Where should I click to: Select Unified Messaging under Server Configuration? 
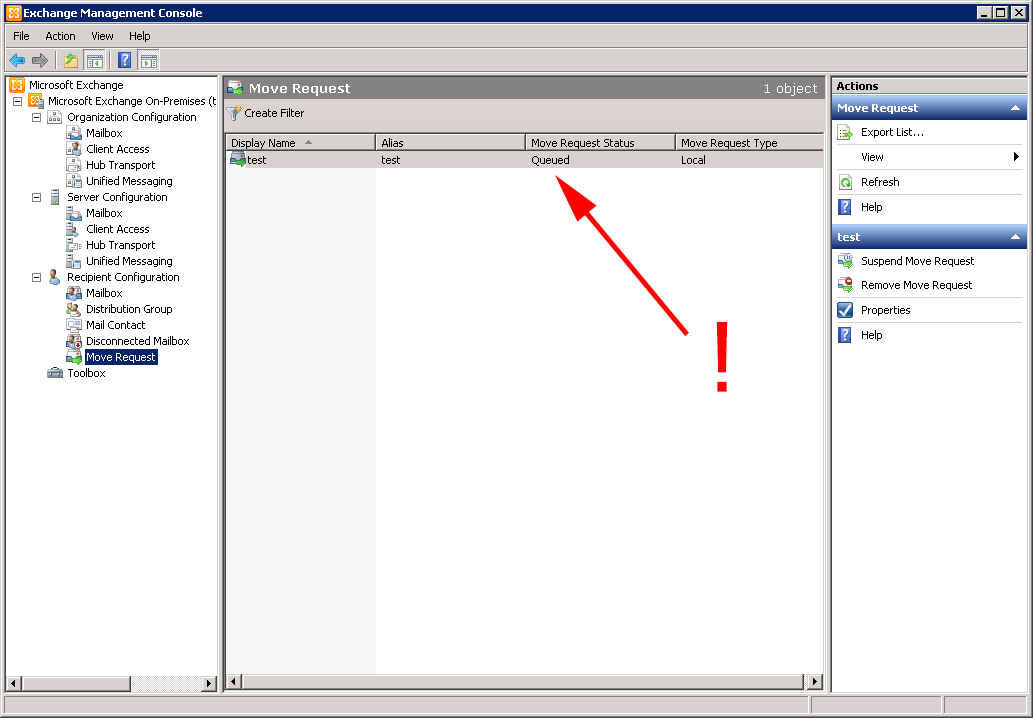click(129, 262)
